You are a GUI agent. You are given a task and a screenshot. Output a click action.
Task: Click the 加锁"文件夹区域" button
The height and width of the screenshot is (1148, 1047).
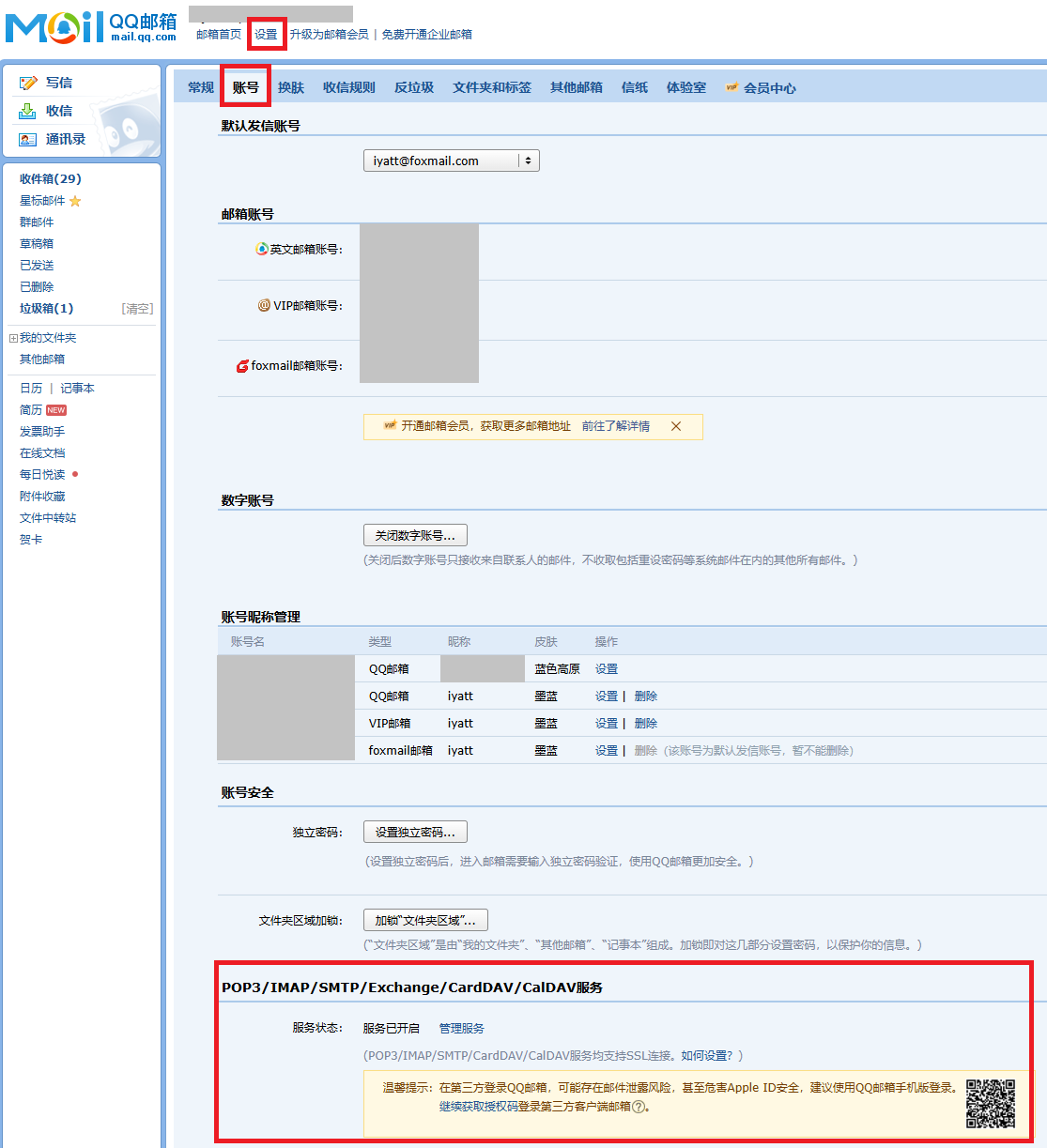tap(425, 920)
